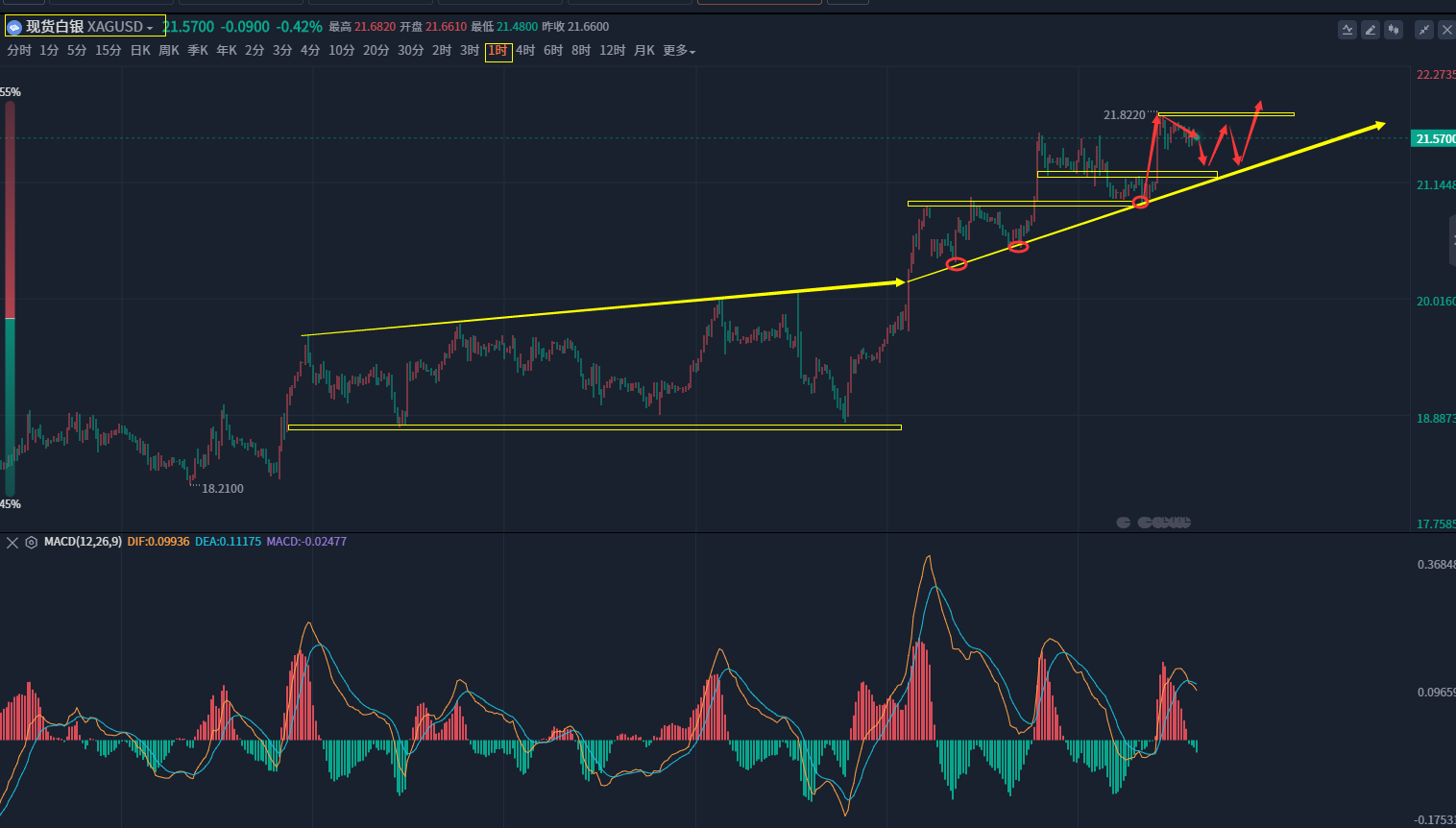This screenshot has width=1456, height=828.
Task: Select the pencil drawing tool
Action: (x=1371, y=30)
